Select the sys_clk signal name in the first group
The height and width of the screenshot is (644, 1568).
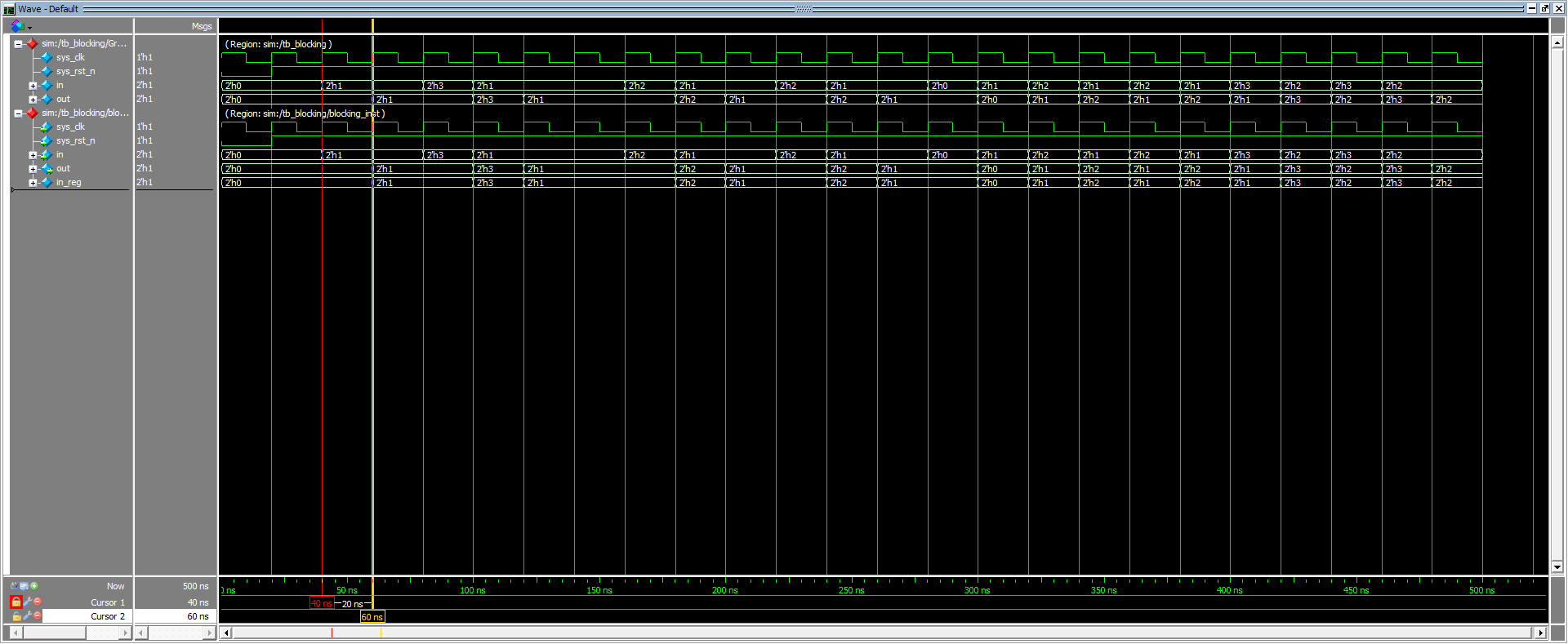point(70,58)
